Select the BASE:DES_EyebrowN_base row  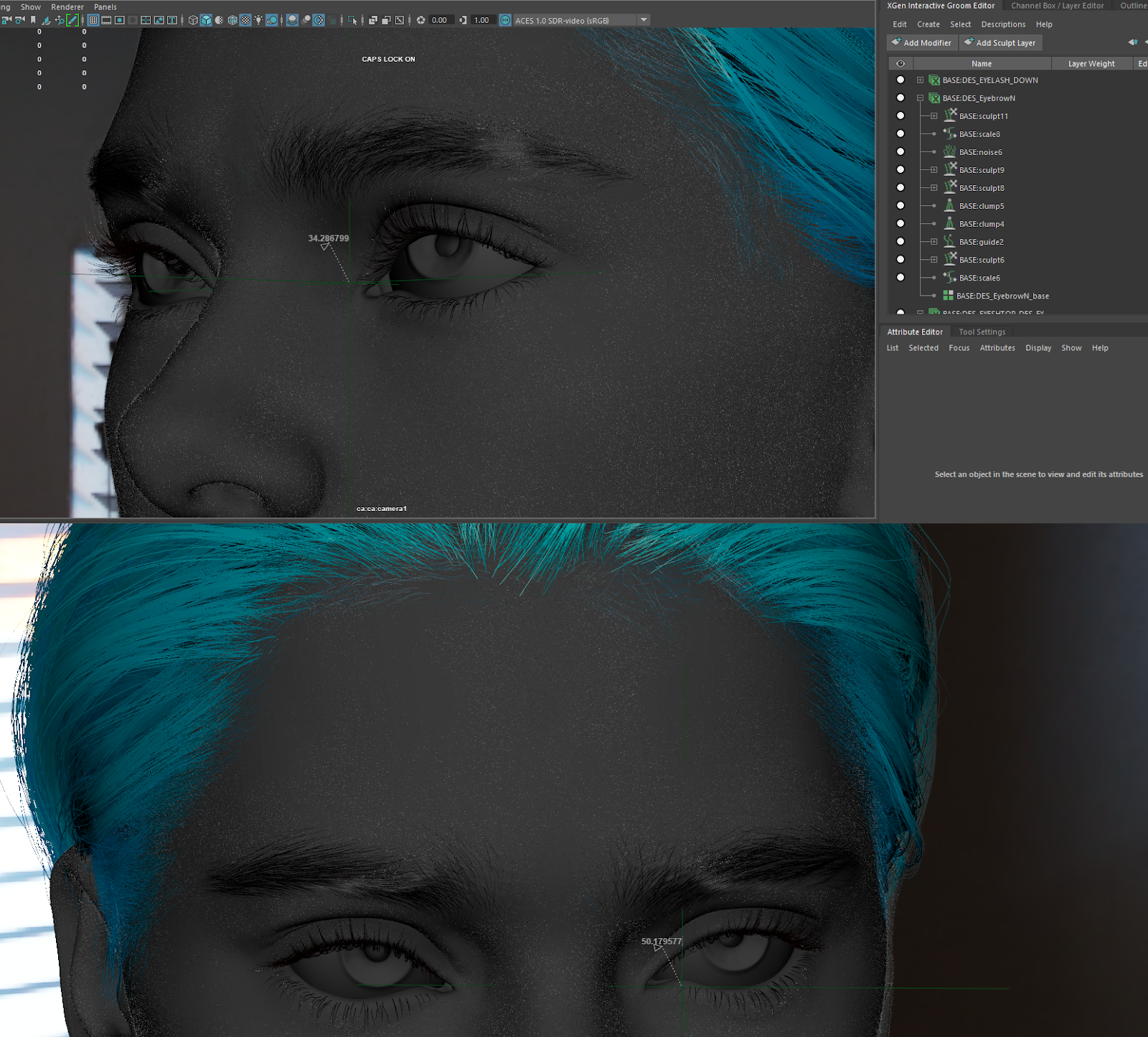point(1002,296)
